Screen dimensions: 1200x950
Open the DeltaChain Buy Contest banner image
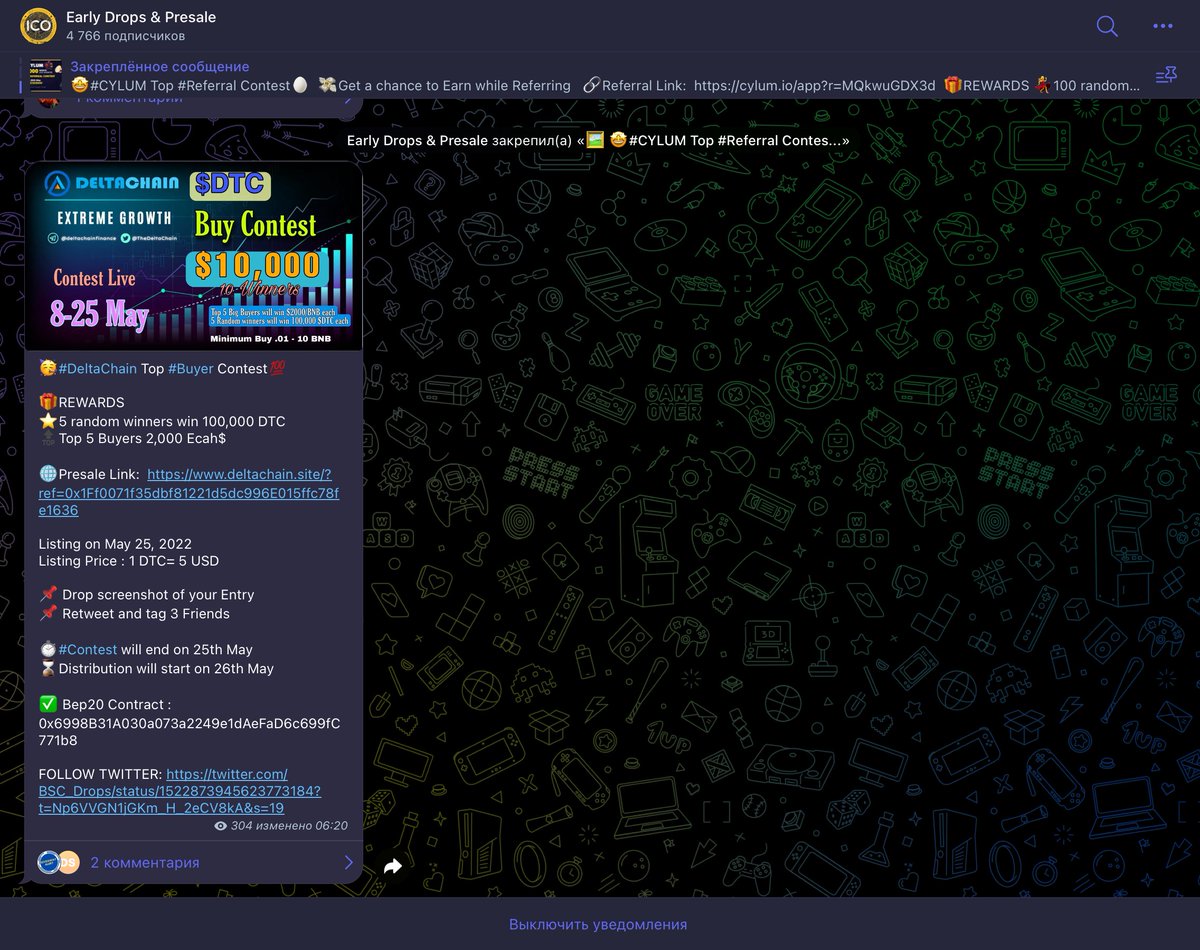tap(193, 256)
